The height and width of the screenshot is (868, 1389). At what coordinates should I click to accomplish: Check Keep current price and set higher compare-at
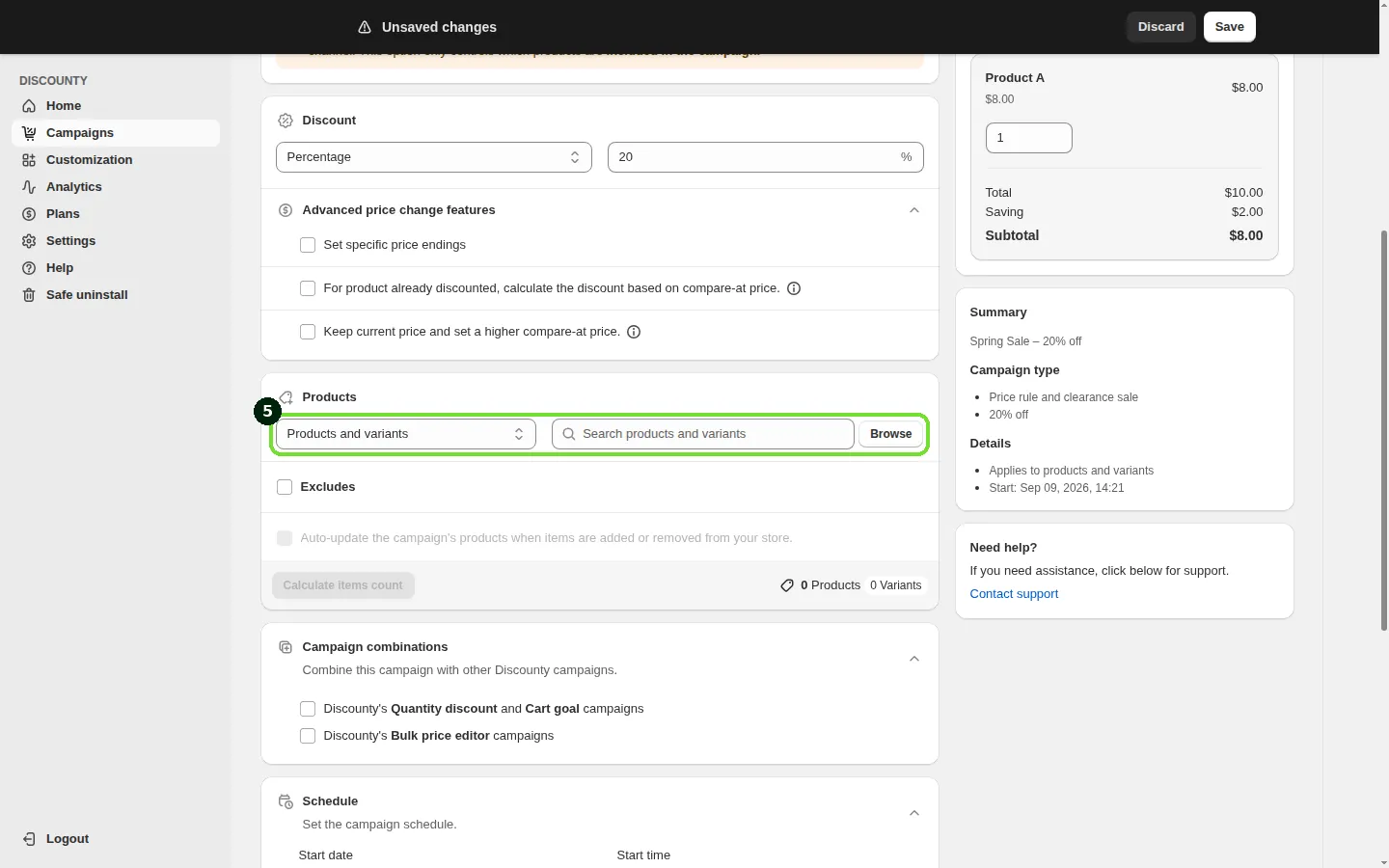308,332
